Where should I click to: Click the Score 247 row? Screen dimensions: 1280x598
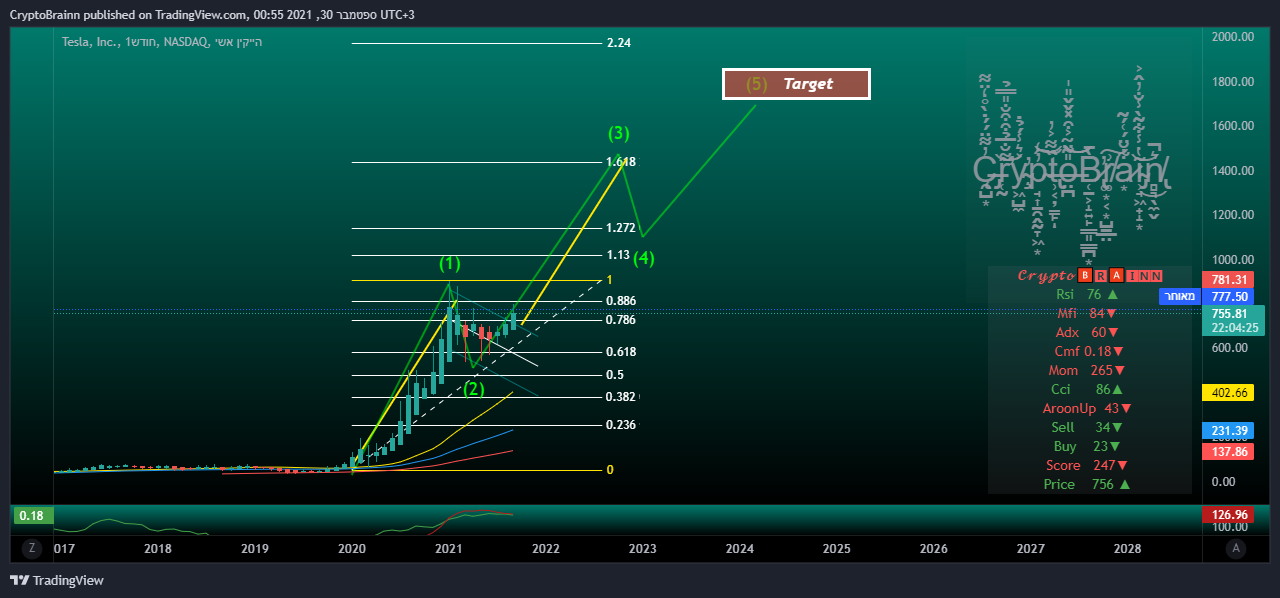click(x=1088, y=465)
